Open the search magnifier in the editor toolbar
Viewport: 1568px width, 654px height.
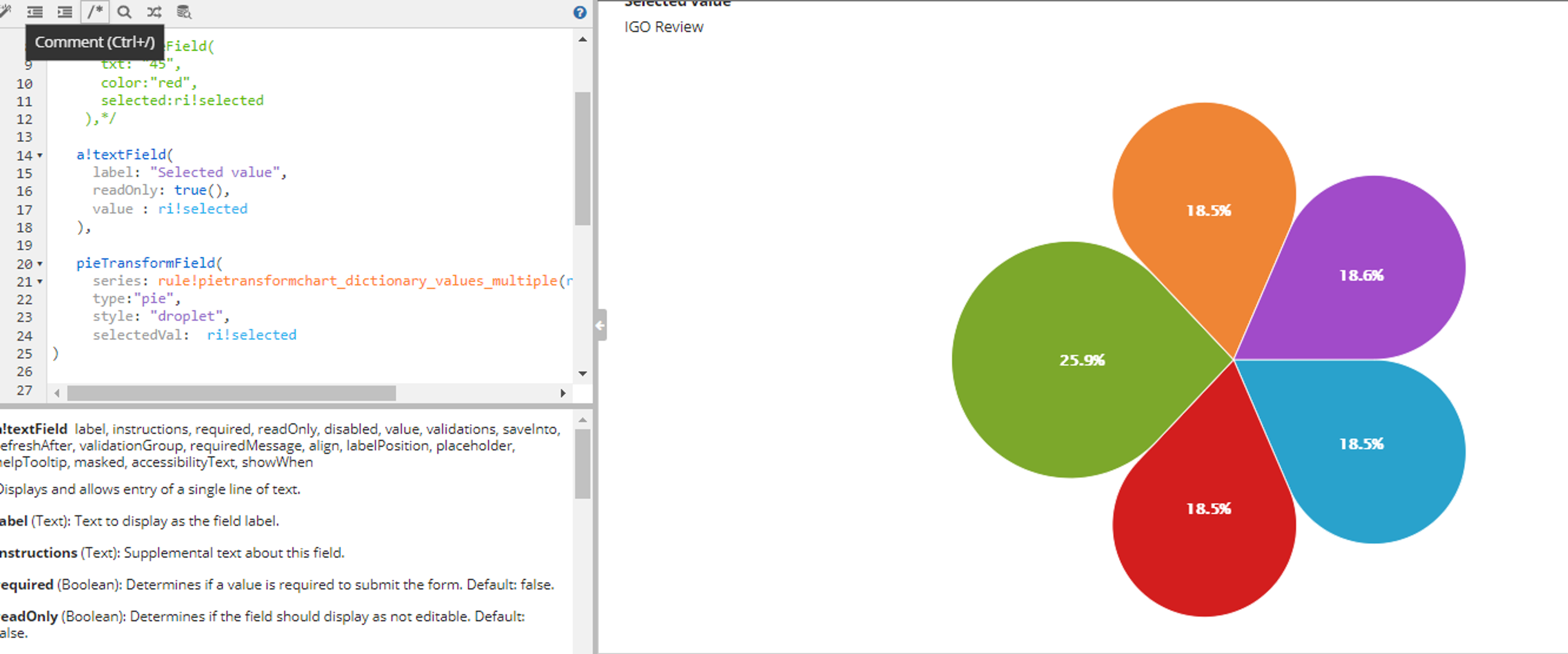click(124, 11)
